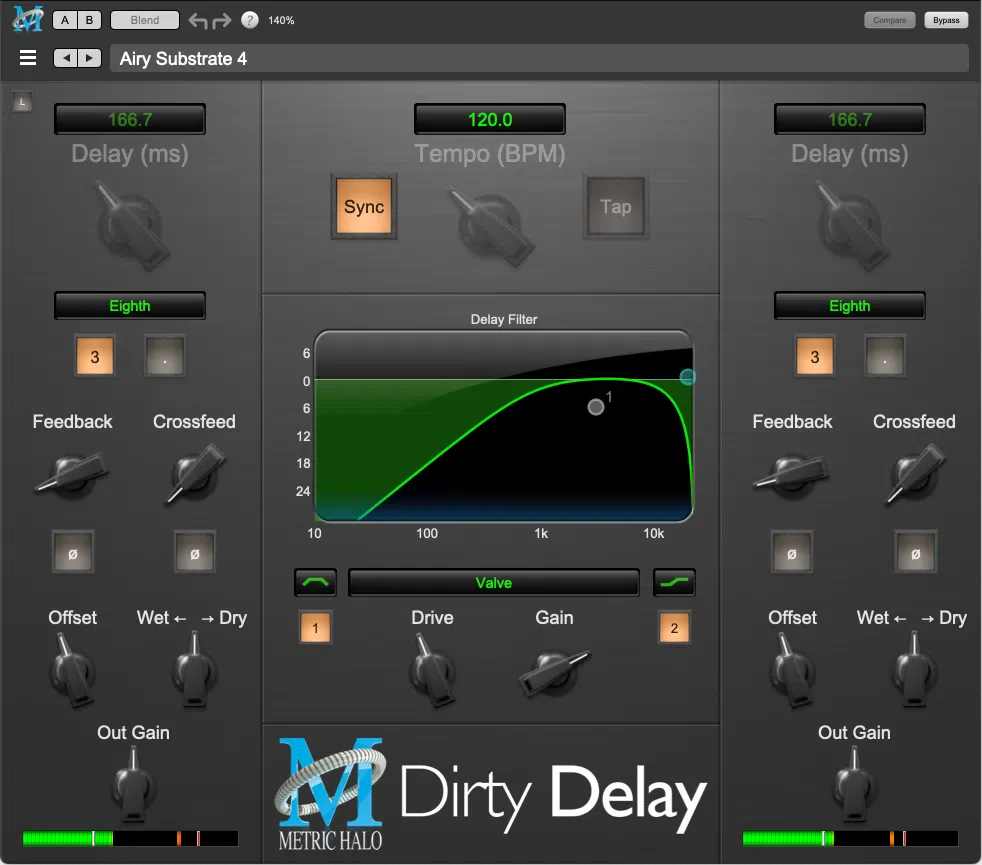Toggle right channel dotted note button
Image resolution: width=982 pixels, height=865 pixels.
coord(884,357)
